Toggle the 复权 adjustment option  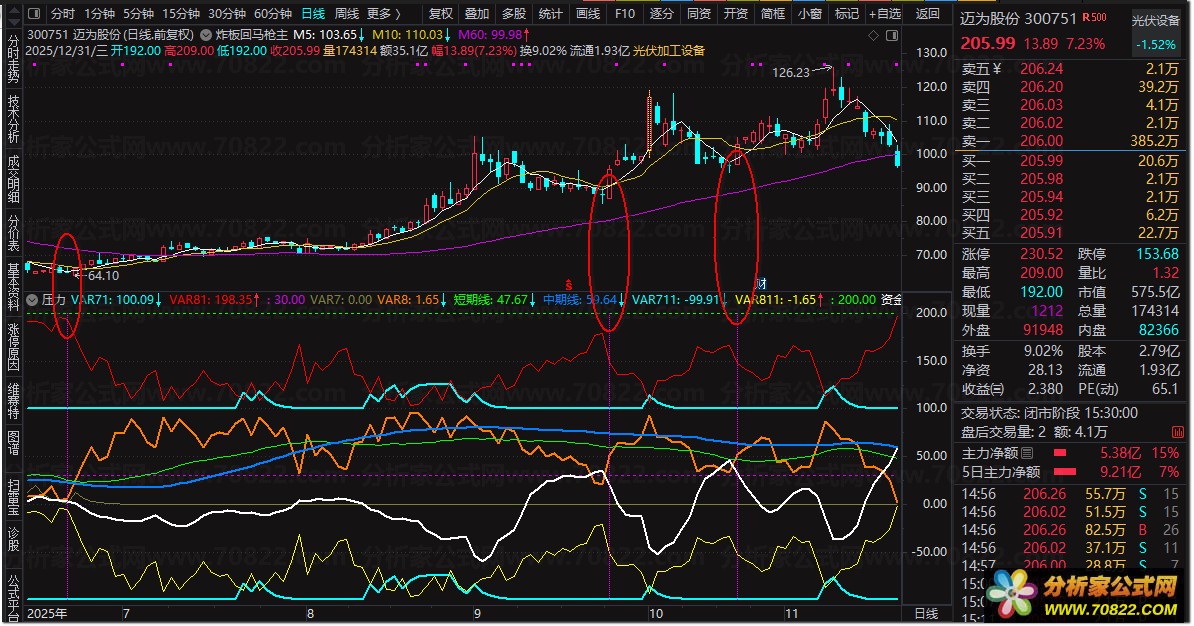click(x=440, y=14)
